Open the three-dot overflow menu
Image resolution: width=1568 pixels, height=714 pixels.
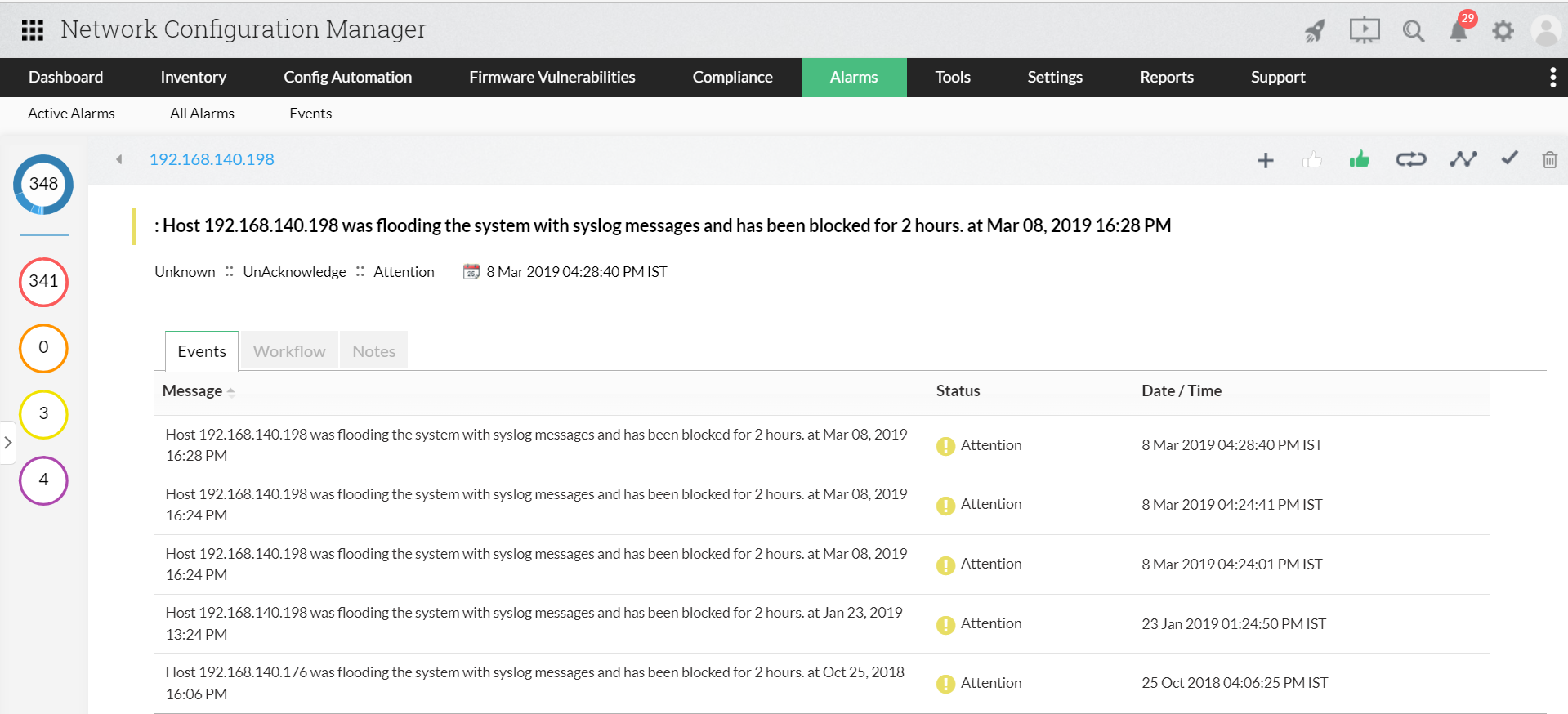1552,78
